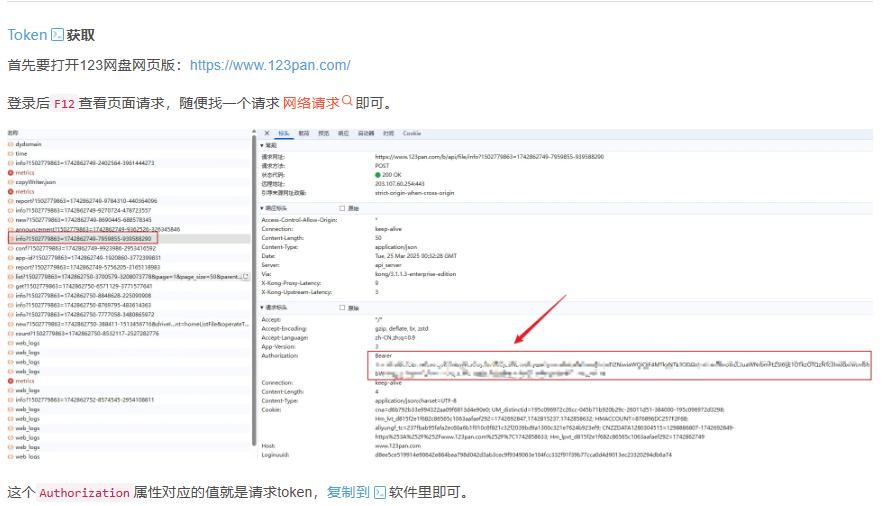Click the strict-origin-when-cross-origin value

pos(414,193)
